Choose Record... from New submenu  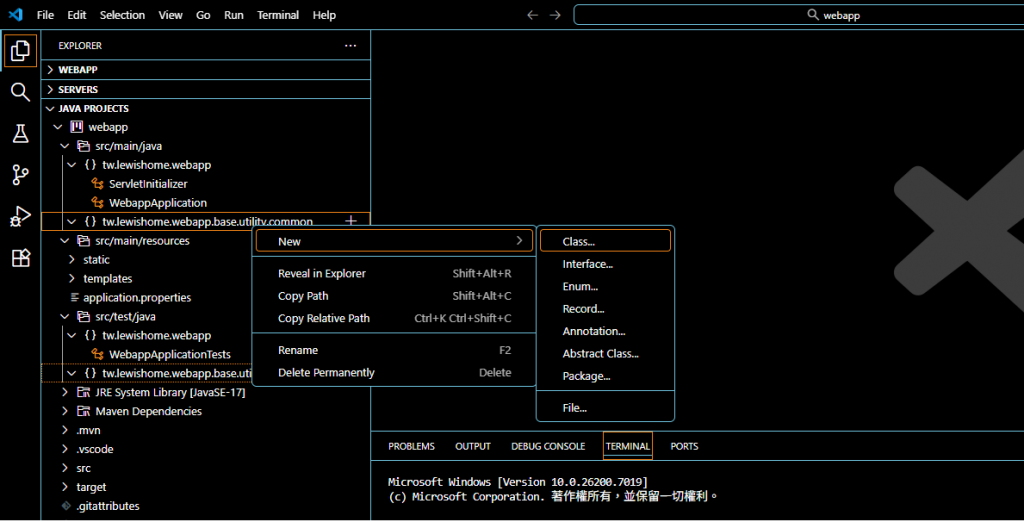click(x=605, y=308)
